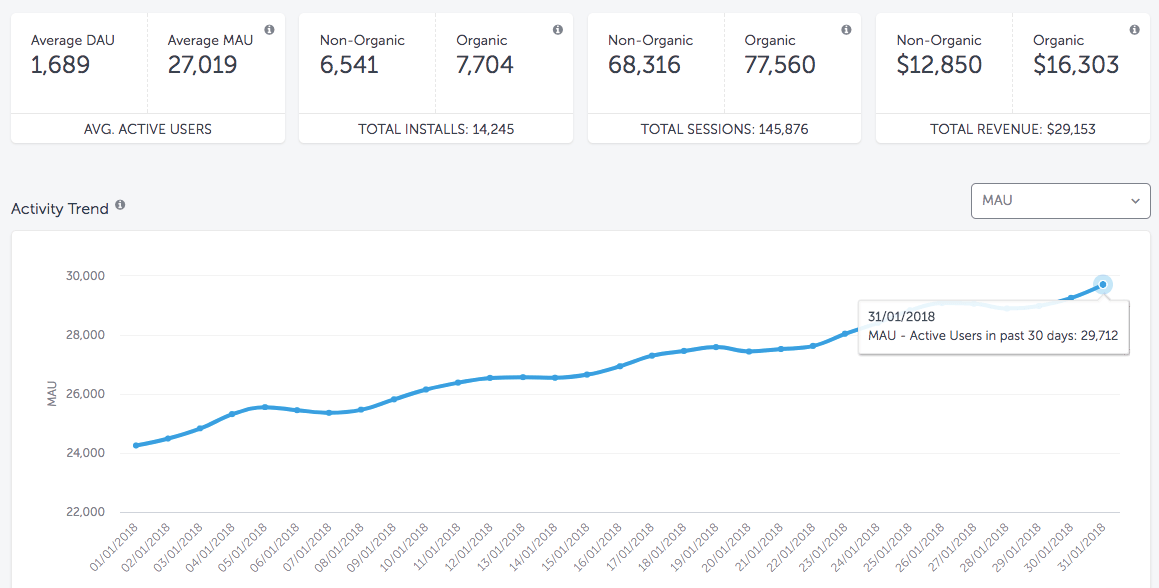The height and width of the screenshot is (588, 1159).
Task: Click info icon on Total Revenue card
Action: pyautogui.click(x=1134, y=30)
